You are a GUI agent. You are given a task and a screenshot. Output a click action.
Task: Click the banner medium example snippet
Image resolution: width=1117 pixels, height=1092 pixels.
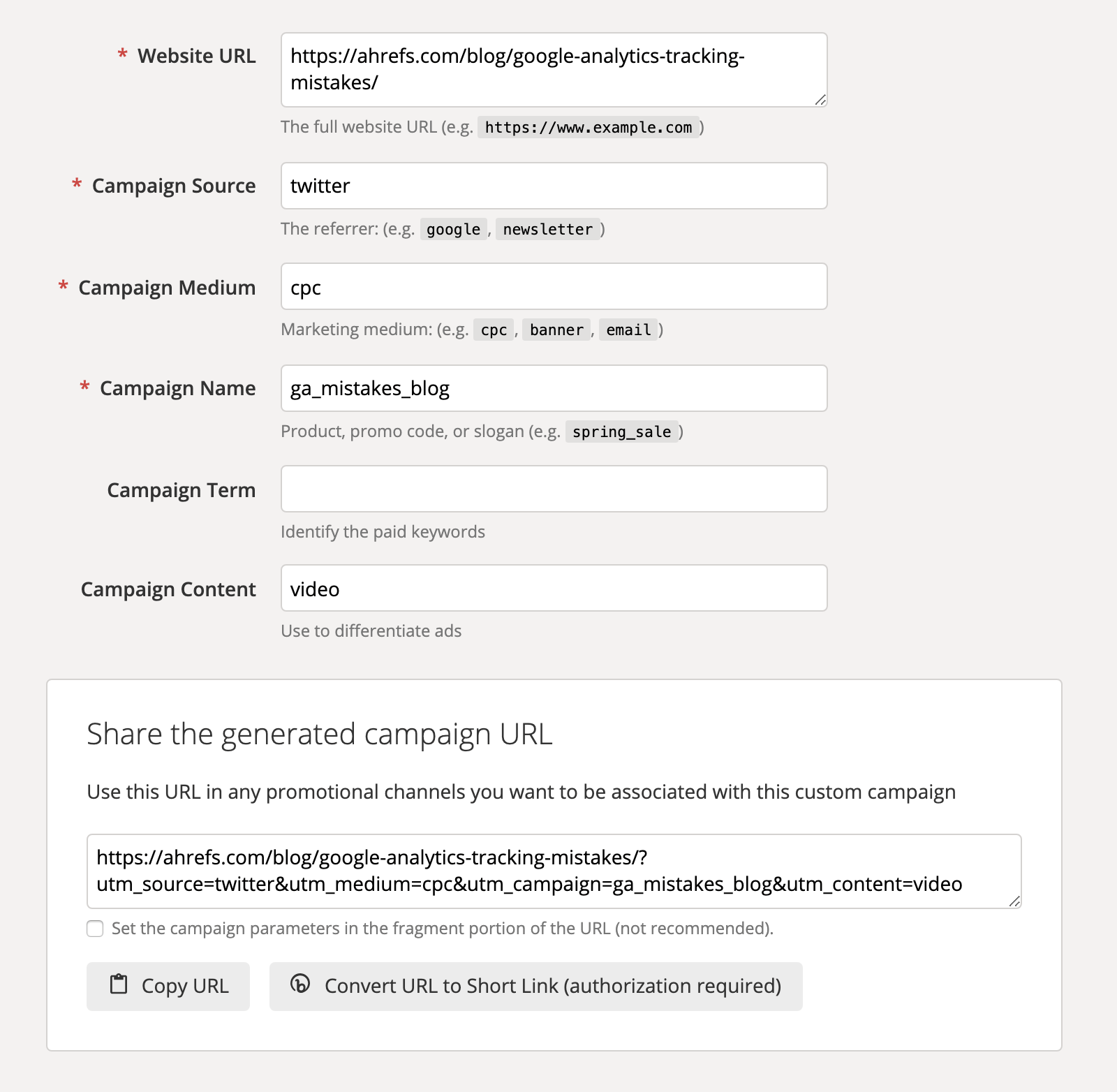click(555, 329)
